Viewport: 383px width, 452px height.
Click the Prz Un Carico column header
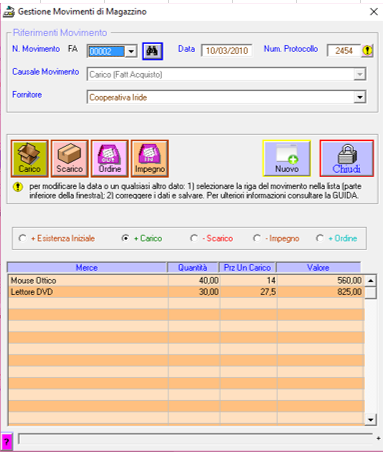(x=247, y=267)
